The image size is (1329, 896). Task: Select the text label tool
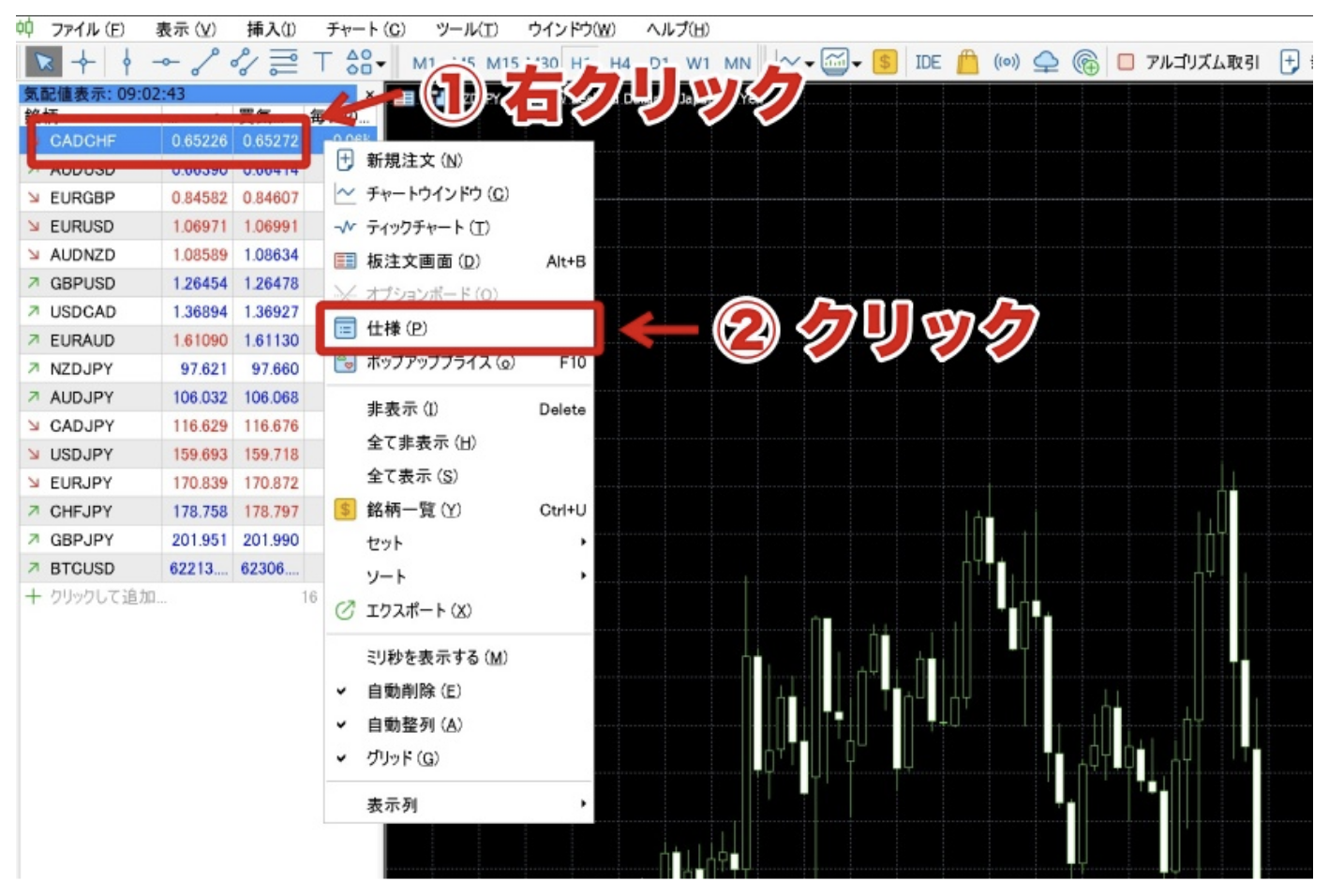pyautogui.click(x=321, y=63)
